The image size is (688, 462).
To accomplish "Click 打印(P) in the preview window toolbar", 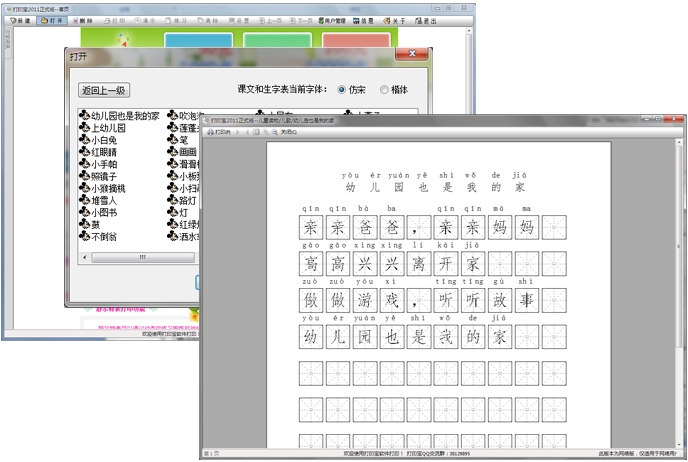I will pyautogui.click(x=218, y=132).
